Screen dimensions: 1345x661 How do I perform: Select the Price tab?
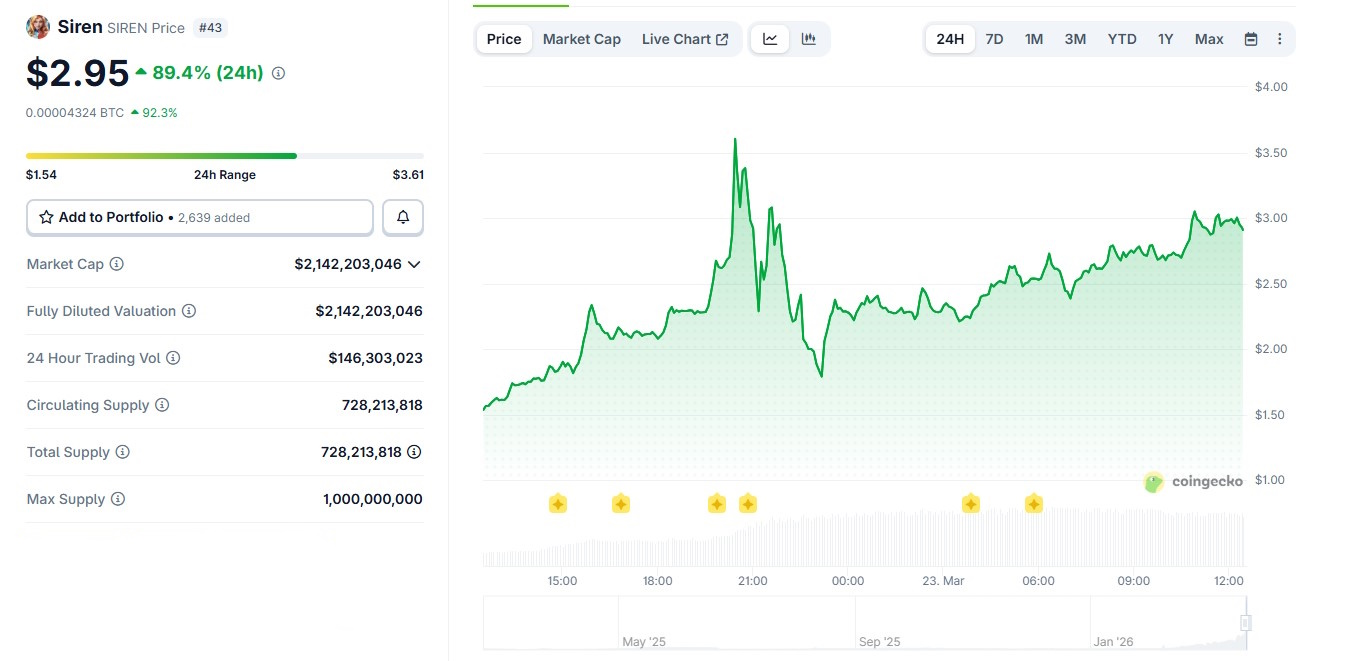point(504,39)
